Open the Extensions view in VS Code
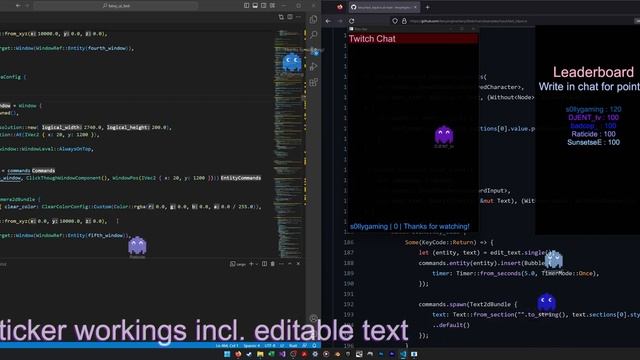This screenshot has width=640, height=360. point(313,82)
